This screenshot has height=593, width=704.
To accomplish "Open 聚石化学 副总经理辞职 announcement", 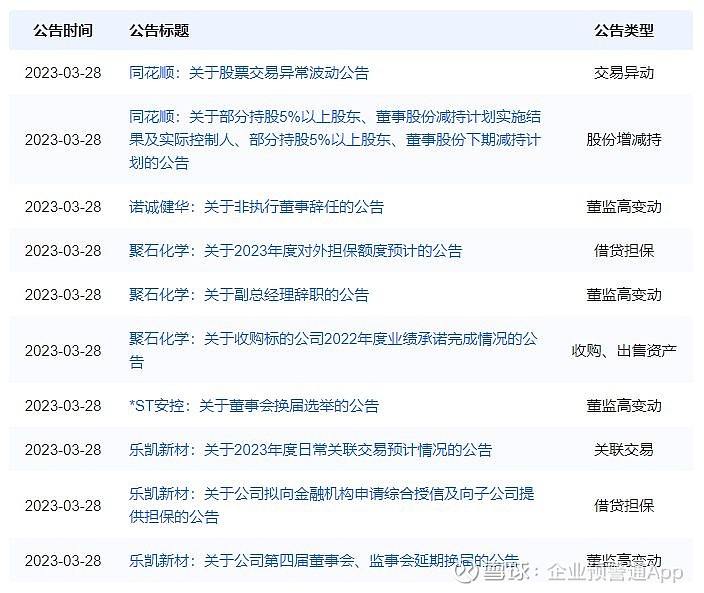I will tap(249, 294).
